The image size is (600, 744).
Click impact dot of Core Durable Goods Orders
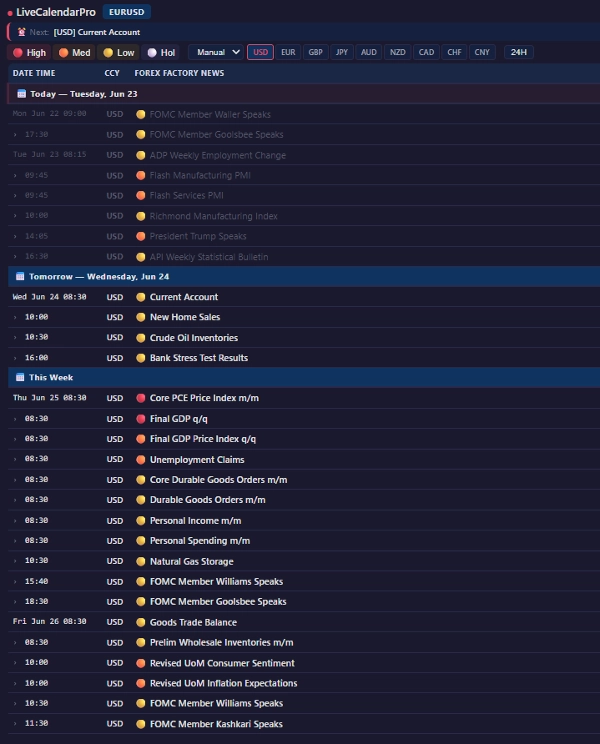click(140, 480)
